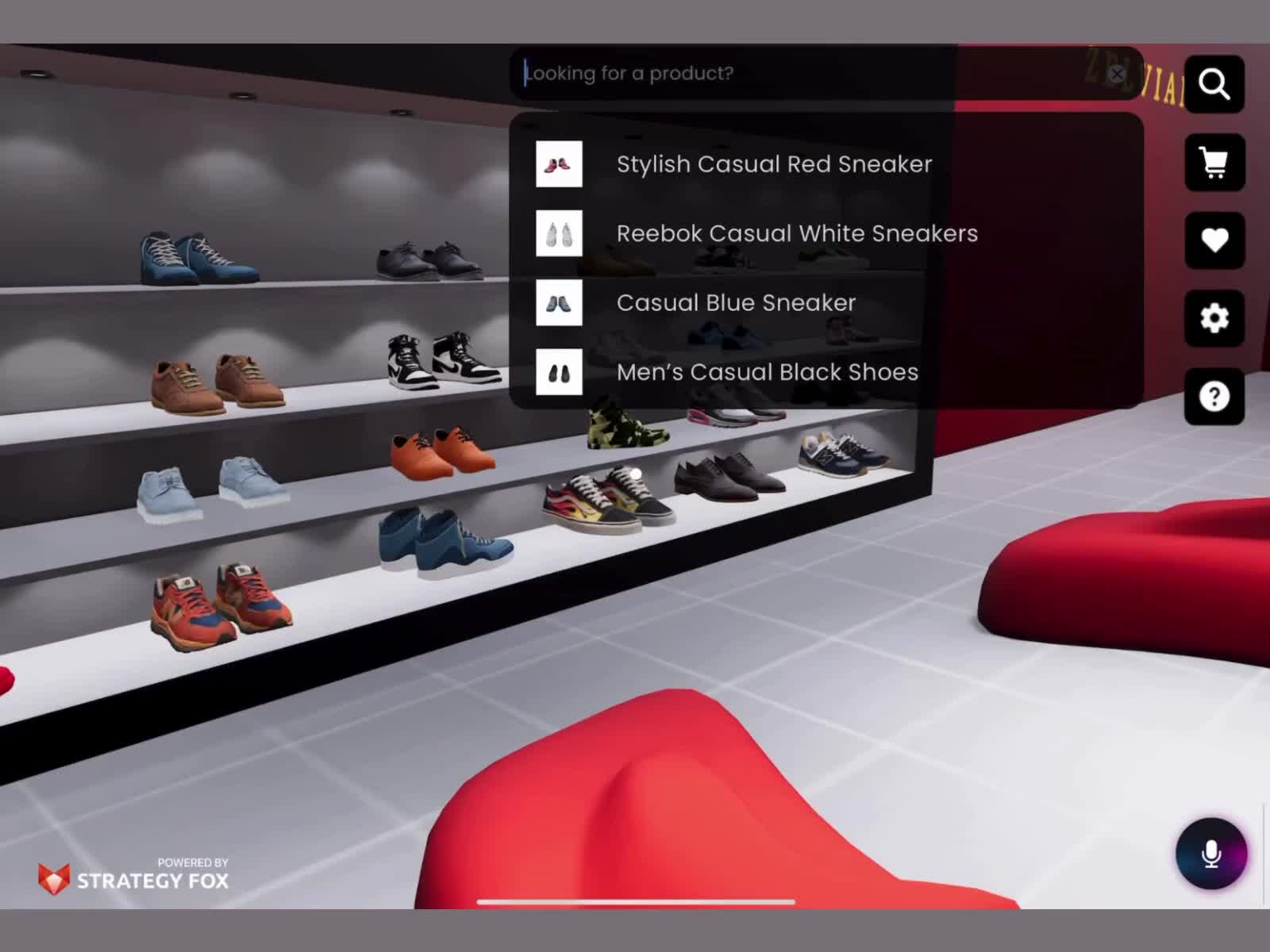Select the flame-pattern sneakers on shelf
1270x952 pixels.
coord(607,500)
